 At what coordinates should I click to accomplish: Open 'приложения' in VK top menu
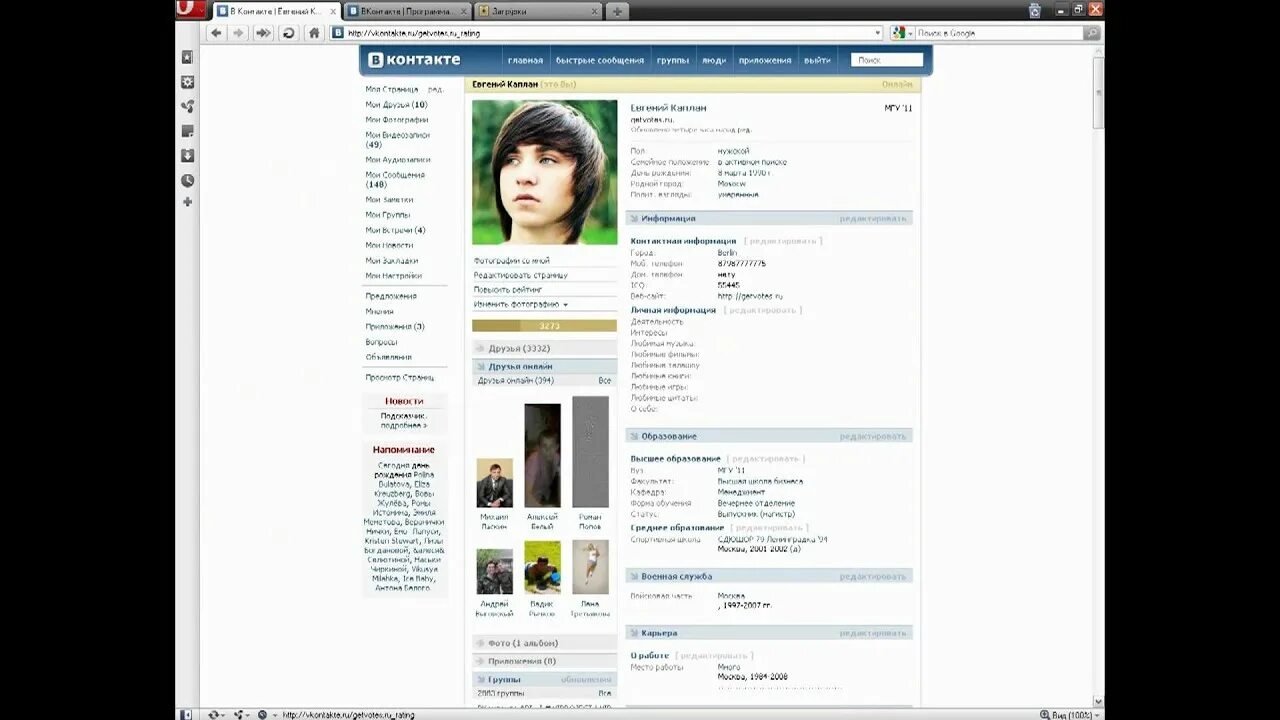point(765,60)
